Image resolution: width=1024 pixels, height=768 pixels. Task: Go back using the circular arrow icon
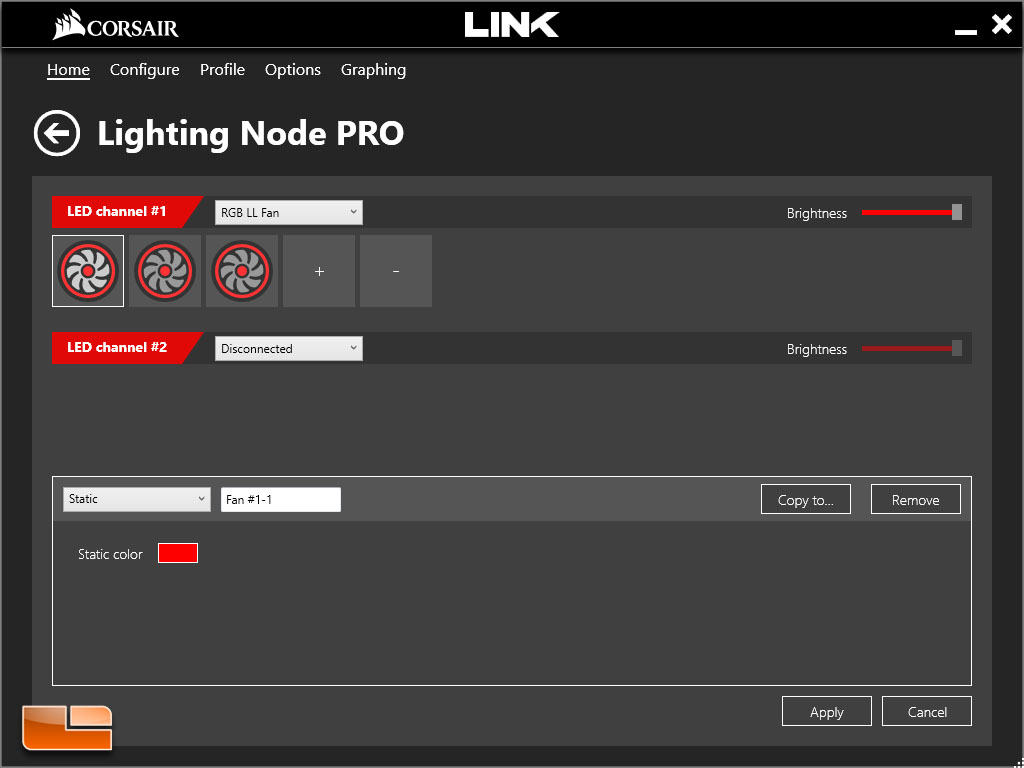[x=57, y=133]
